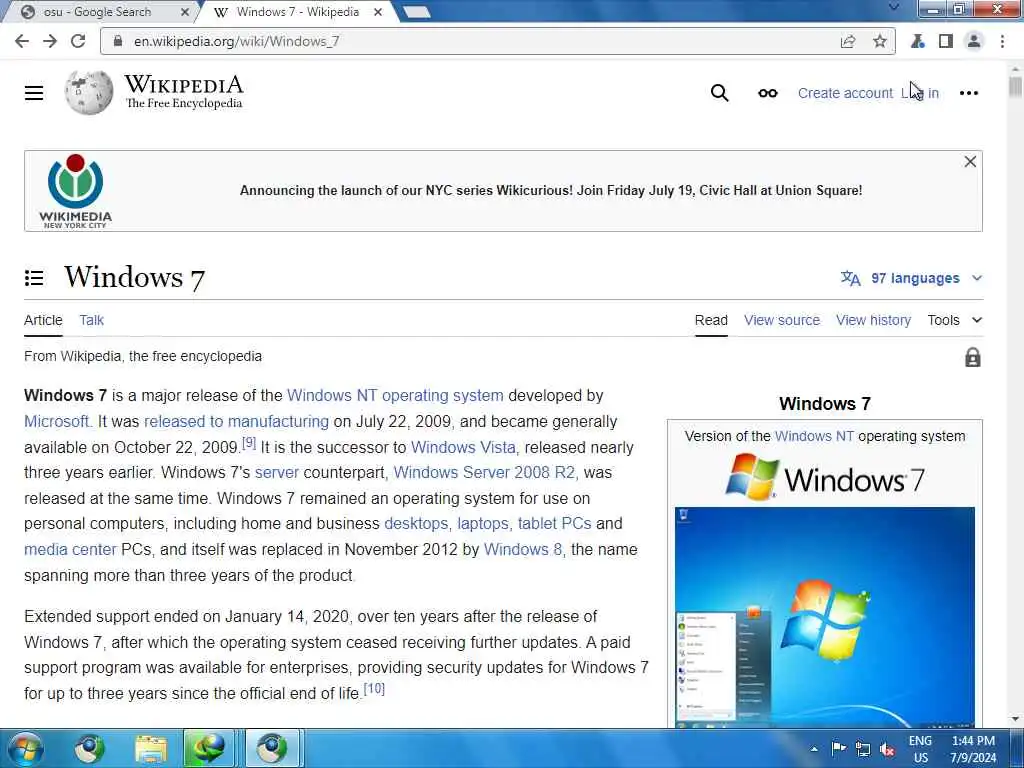Follow the Windows 8 link

[522, 549]
